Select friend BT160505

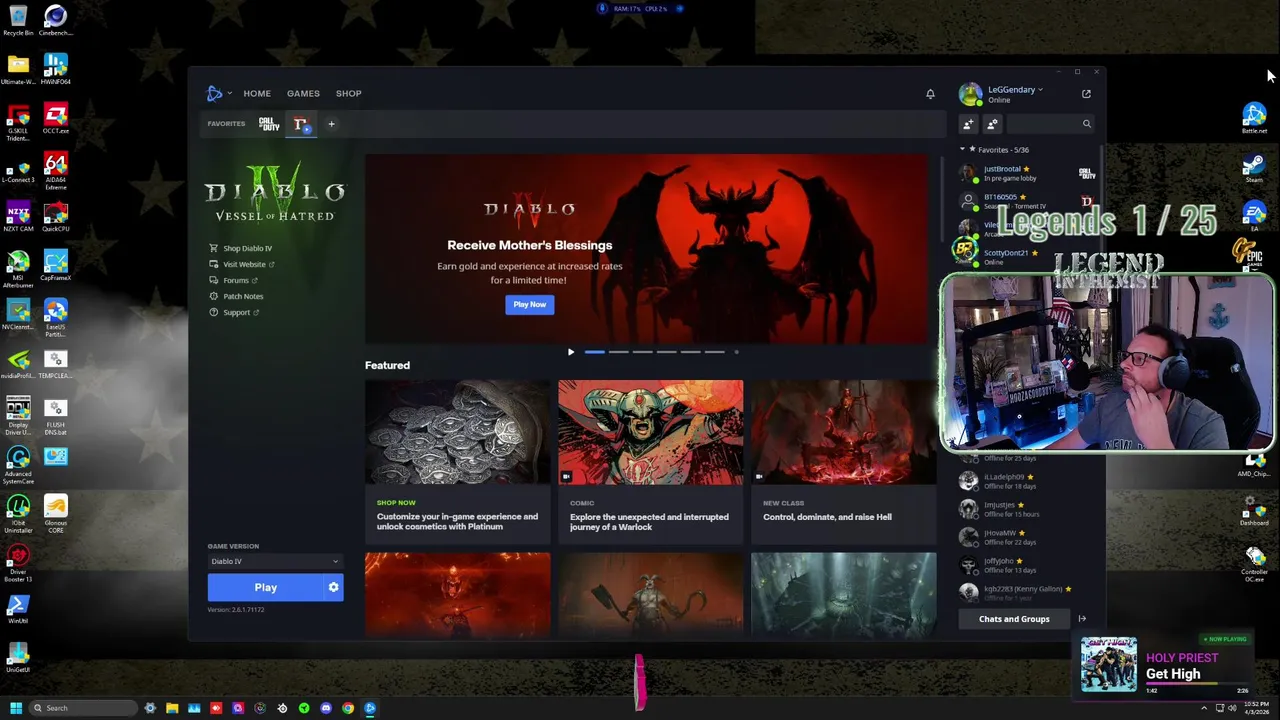click(1027, 201)
